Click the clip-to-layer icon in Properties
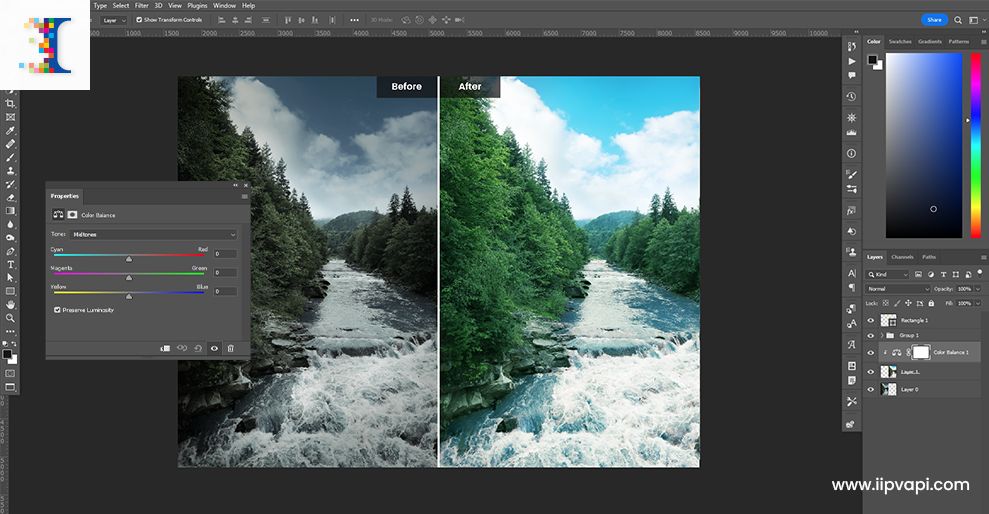Screen dimensions: 989x514 [x=165, y=348]
